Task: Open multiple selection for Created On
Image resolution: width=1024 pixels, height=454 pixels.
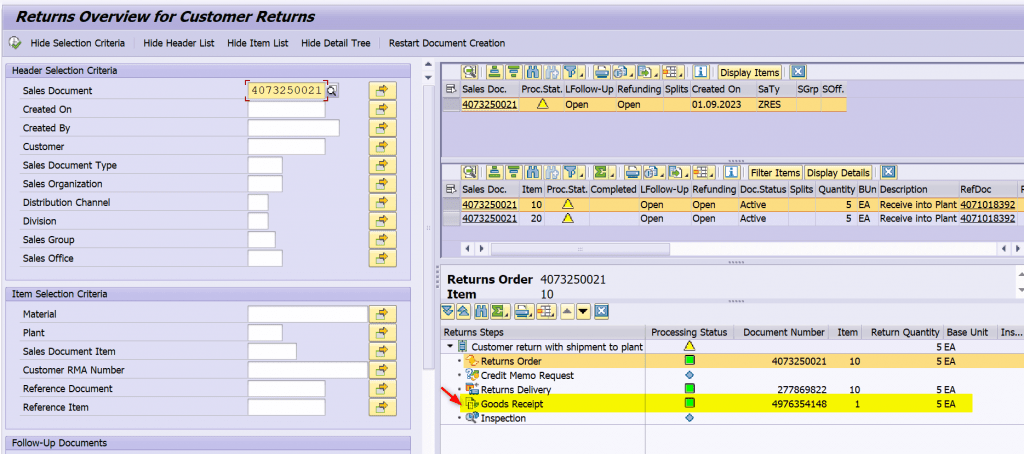Action: (383, 109)
